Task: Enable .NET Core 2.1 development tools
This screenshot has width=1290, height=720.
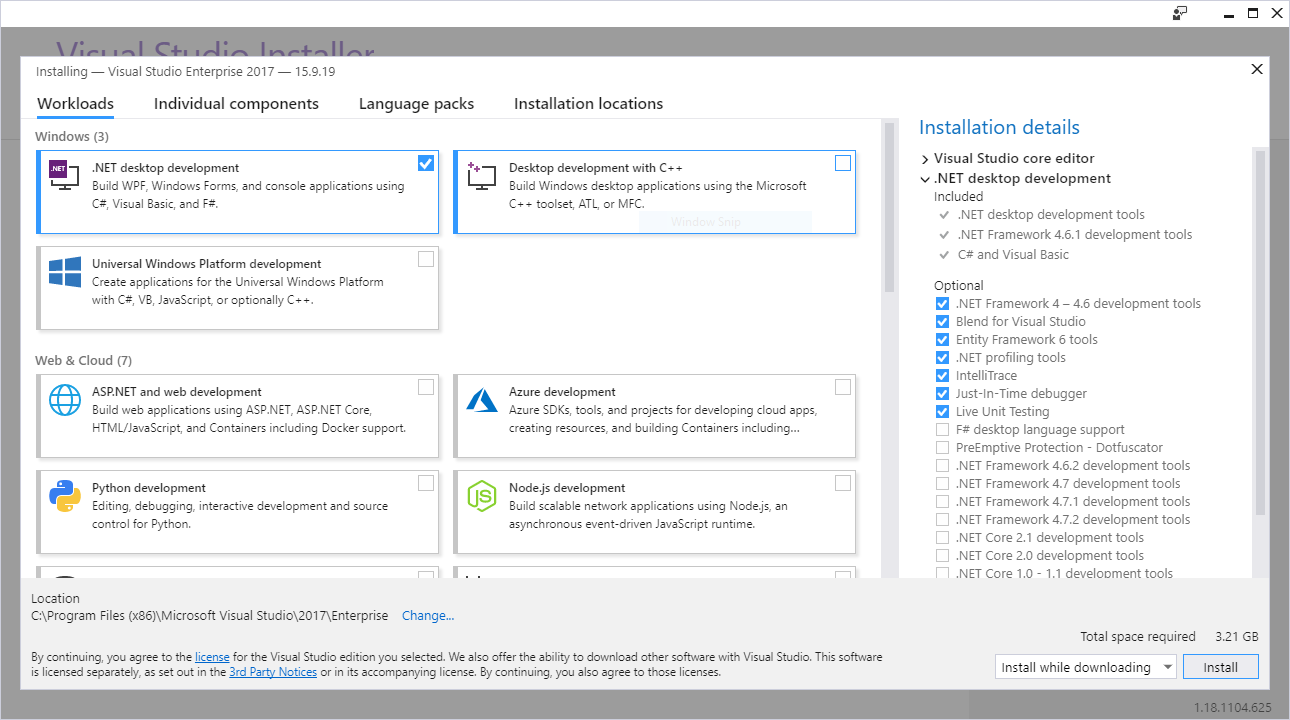Action: point(942,538)
